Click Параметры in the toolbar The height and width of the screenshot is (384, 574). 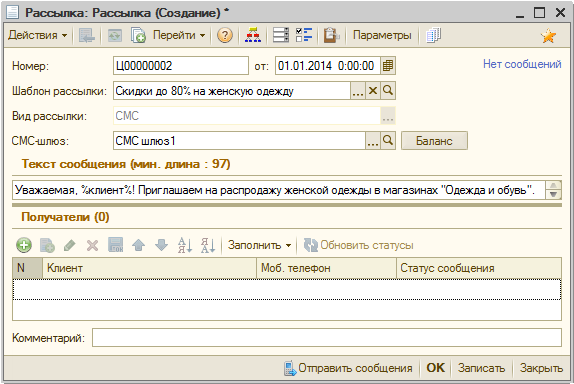382,36
